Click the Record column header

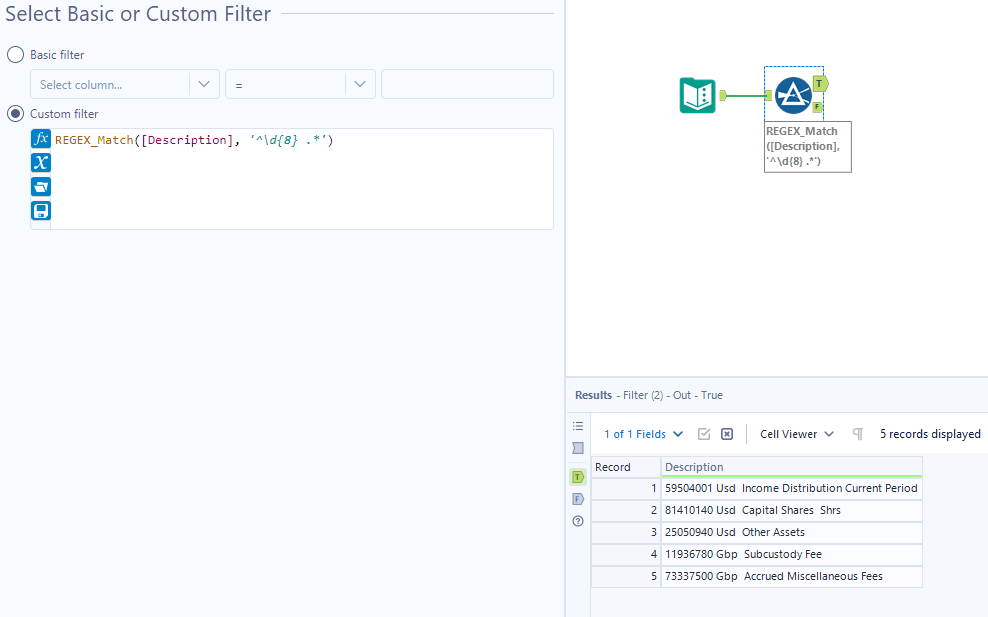626,467
